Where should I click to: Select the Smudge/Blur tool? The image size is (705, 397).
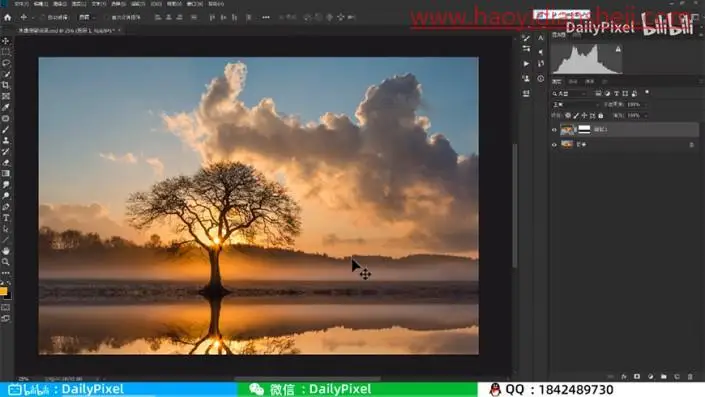[x=6, y=185]
